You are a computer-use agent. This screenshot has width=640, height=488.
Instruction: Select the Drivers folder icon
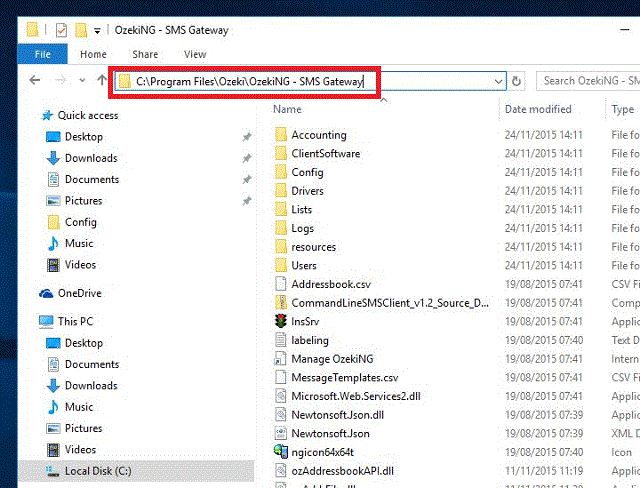click(281, 190)
